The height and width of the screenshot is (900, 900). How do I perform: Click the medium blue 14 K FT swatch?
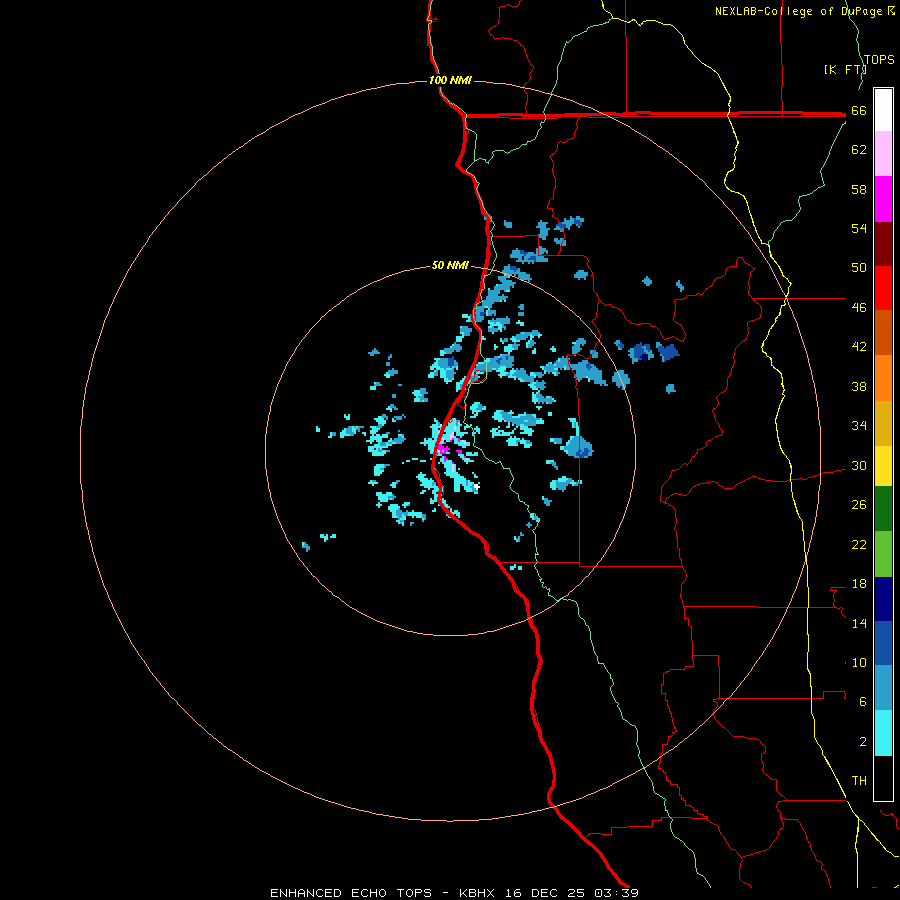883,643
